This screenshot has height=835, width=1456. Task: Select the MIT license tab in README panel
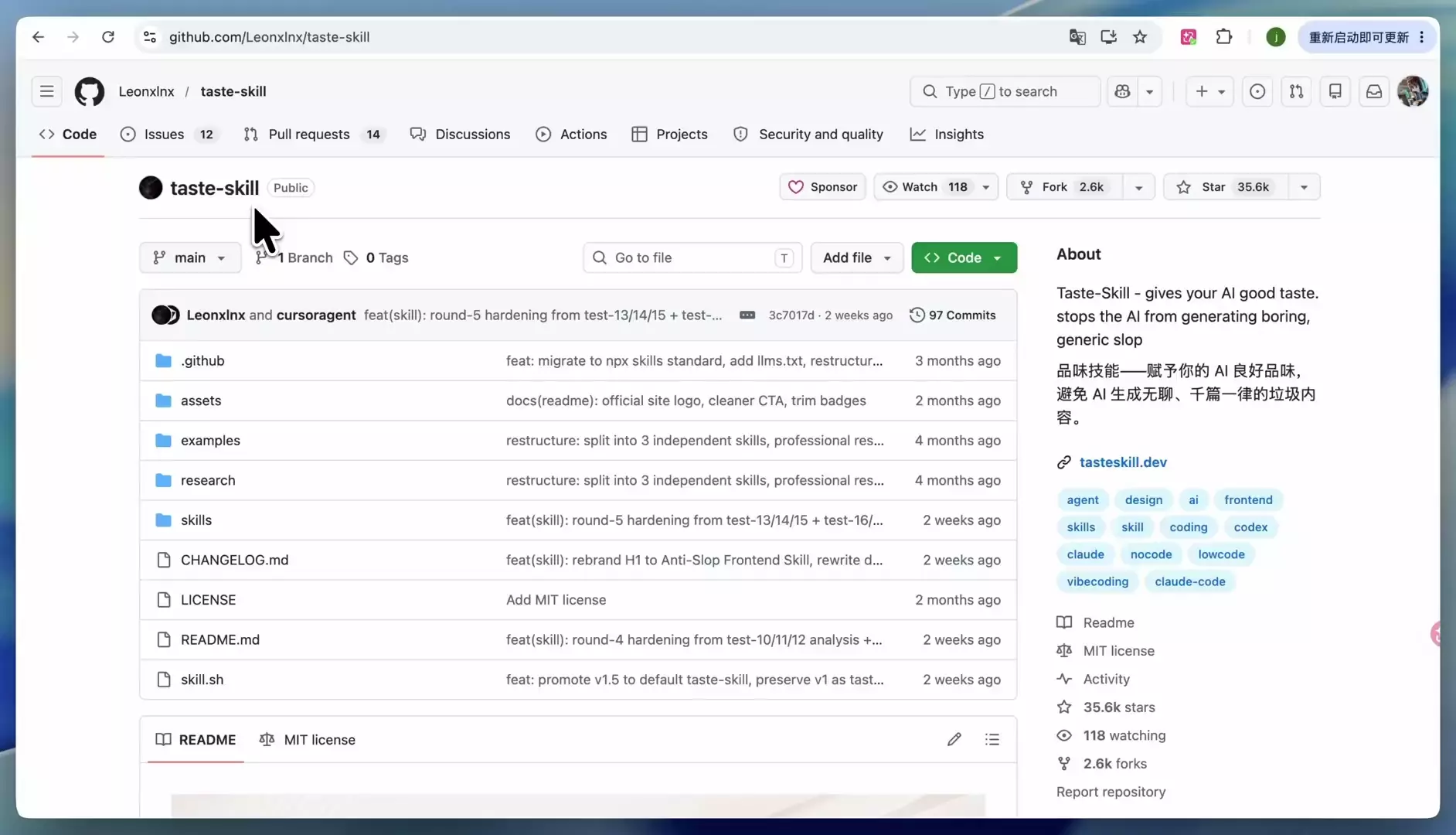[x=308, y=740]
